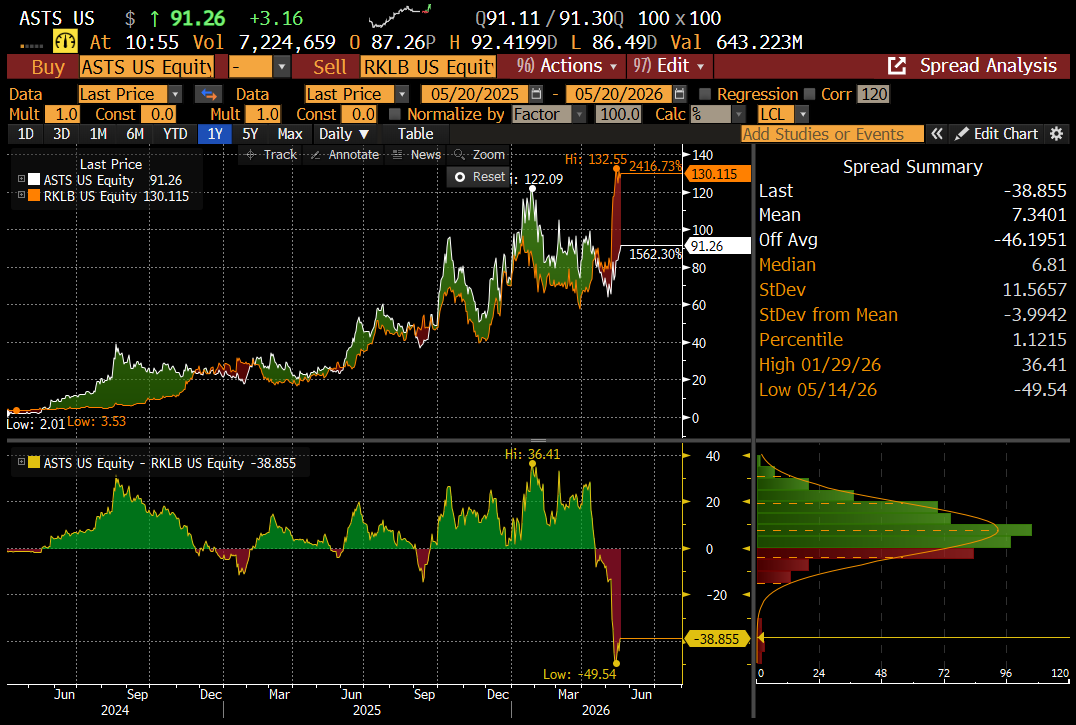Click the first Mult 1.0 field

pos(62,114)
